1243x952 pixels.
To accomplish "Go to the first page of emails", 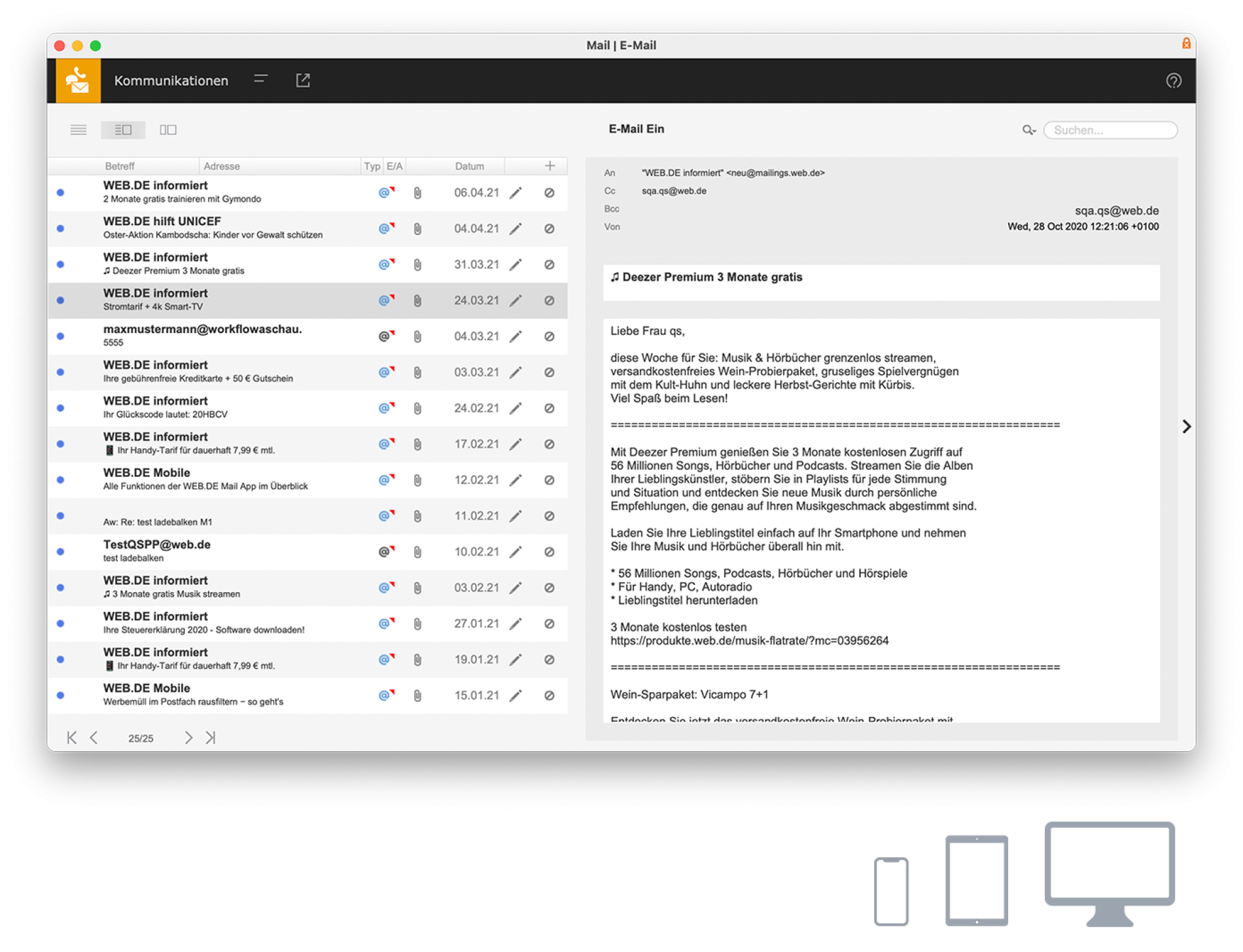I will (x=72, y=738).
